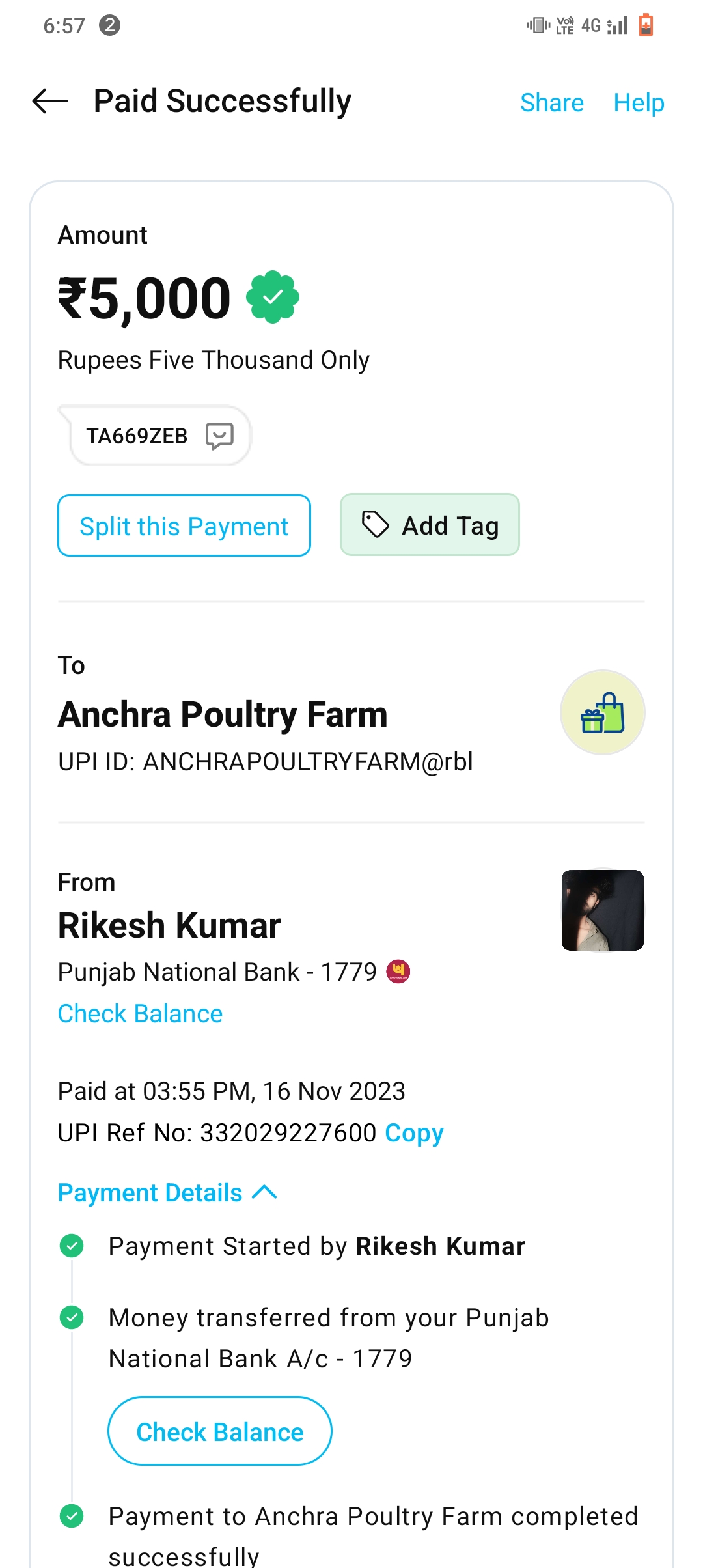Viewport: 703px width, 1568px height.
Task: Copy the UPI reference number
Action: [x=414, y=1133]
